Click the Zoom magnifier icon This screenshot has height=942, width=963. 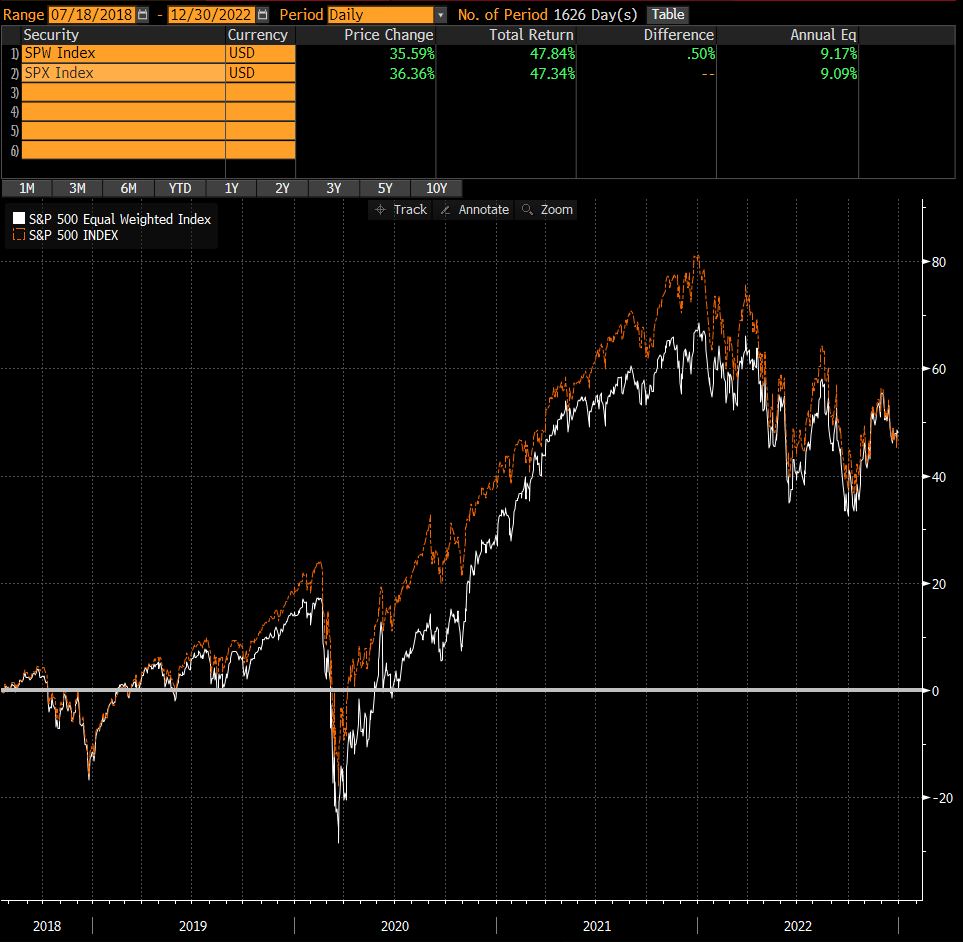coord(527,210)
